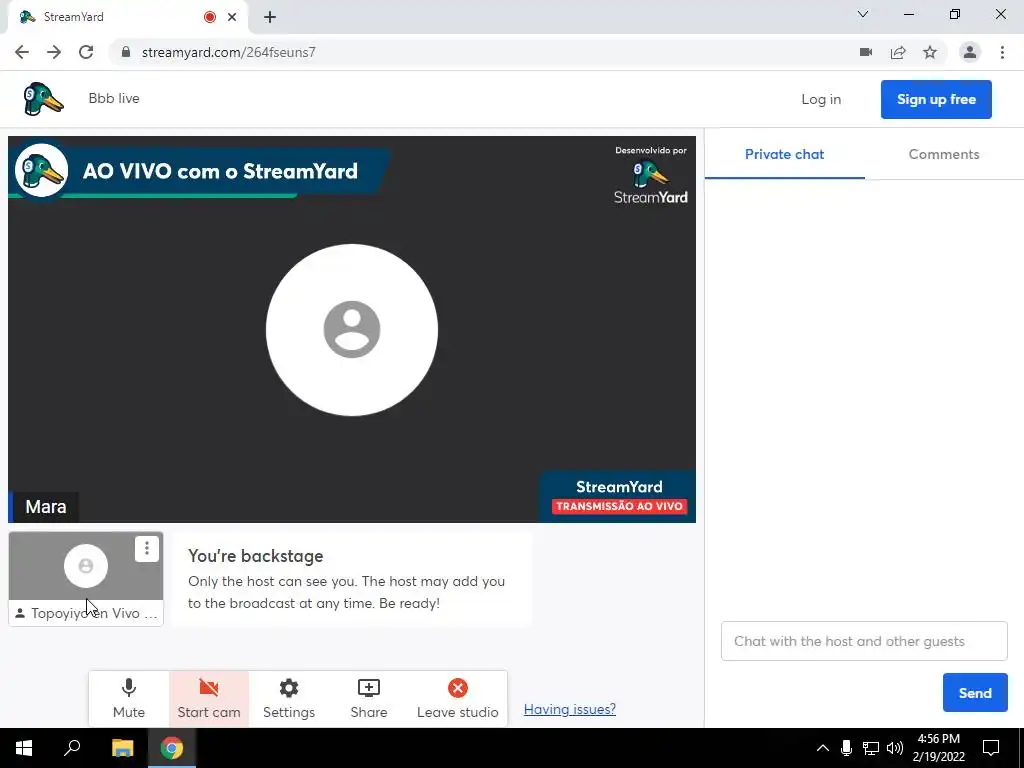Viewport: 1024px width, 768px height.
Task: Open StreamYard duck logo in page header
Action: pos(43,99)
